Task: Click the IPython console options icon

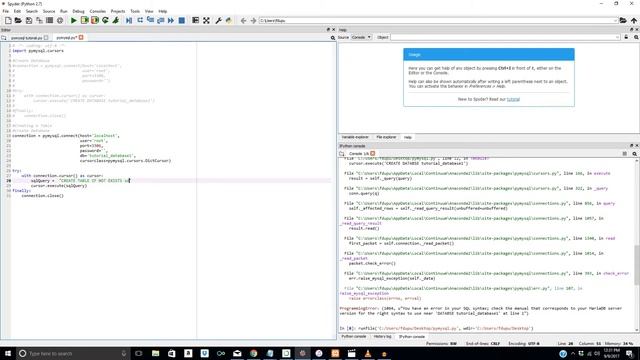Action: click(x=634, y=154)
